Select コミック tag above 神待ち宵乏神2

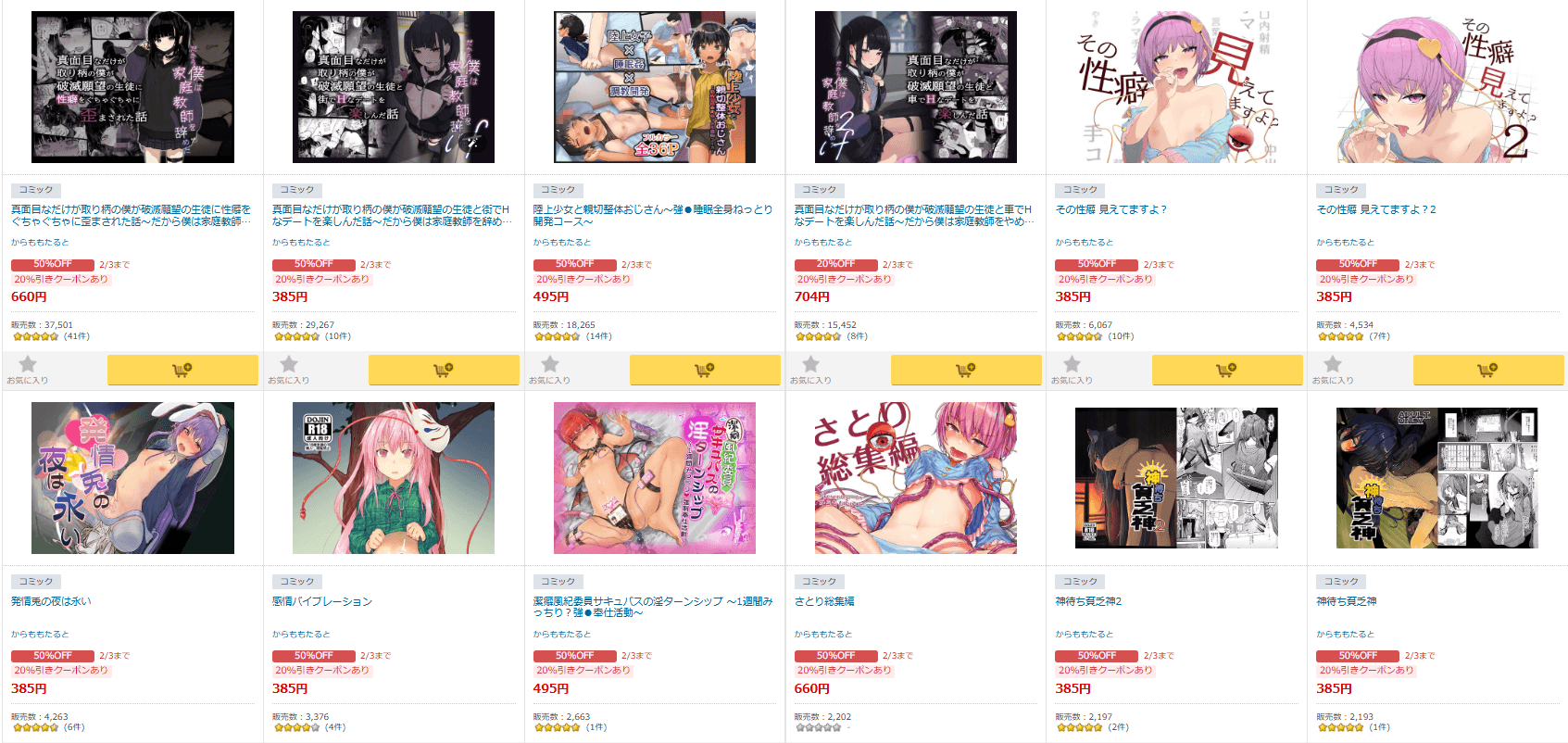pos(1080,582)
